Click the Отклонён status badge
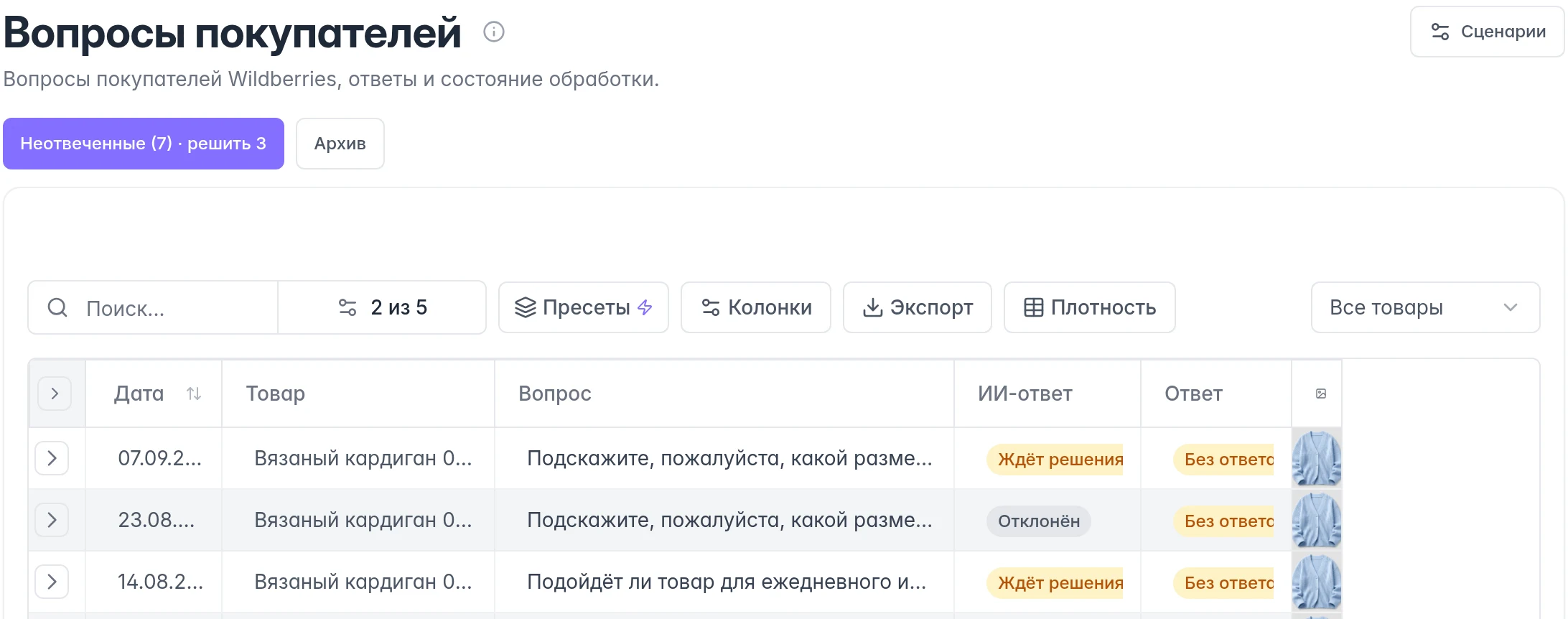This screenshot has height=619, width=1568. click(1039, 521)
